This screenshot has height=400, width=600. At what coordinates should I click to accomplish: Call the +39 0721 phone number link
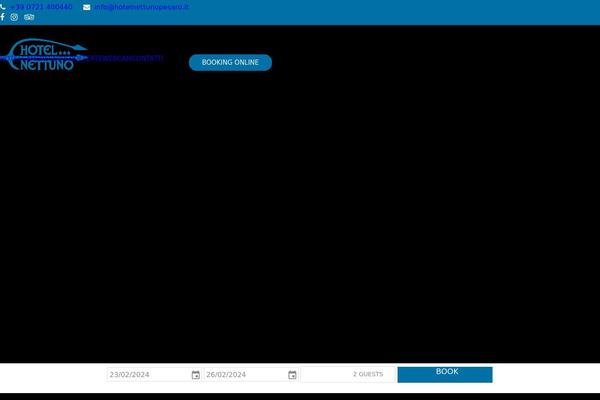click(x=41, y=7)
